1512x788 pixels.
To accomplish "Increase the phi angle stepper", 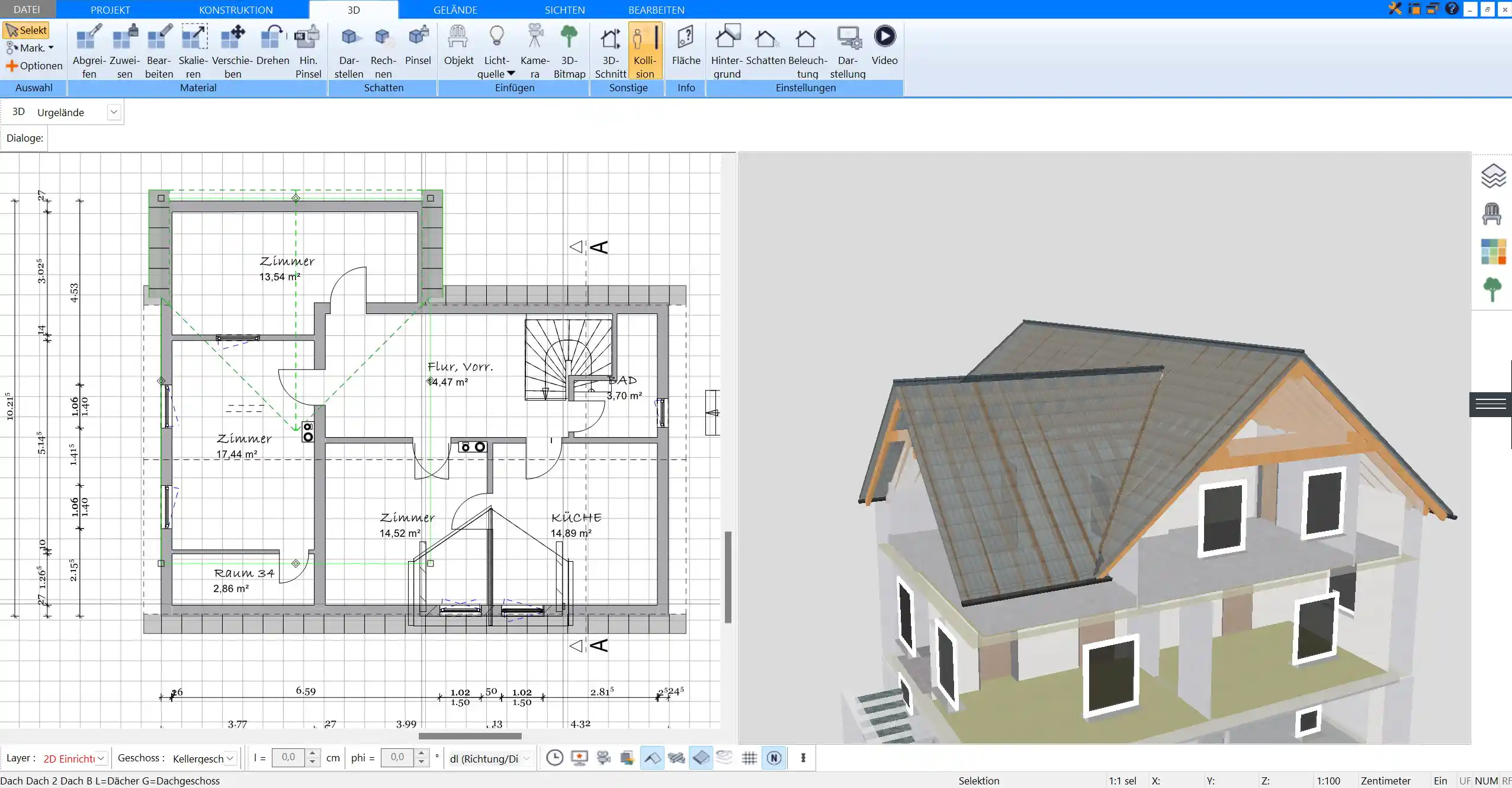I will click(x=421, y=754).
